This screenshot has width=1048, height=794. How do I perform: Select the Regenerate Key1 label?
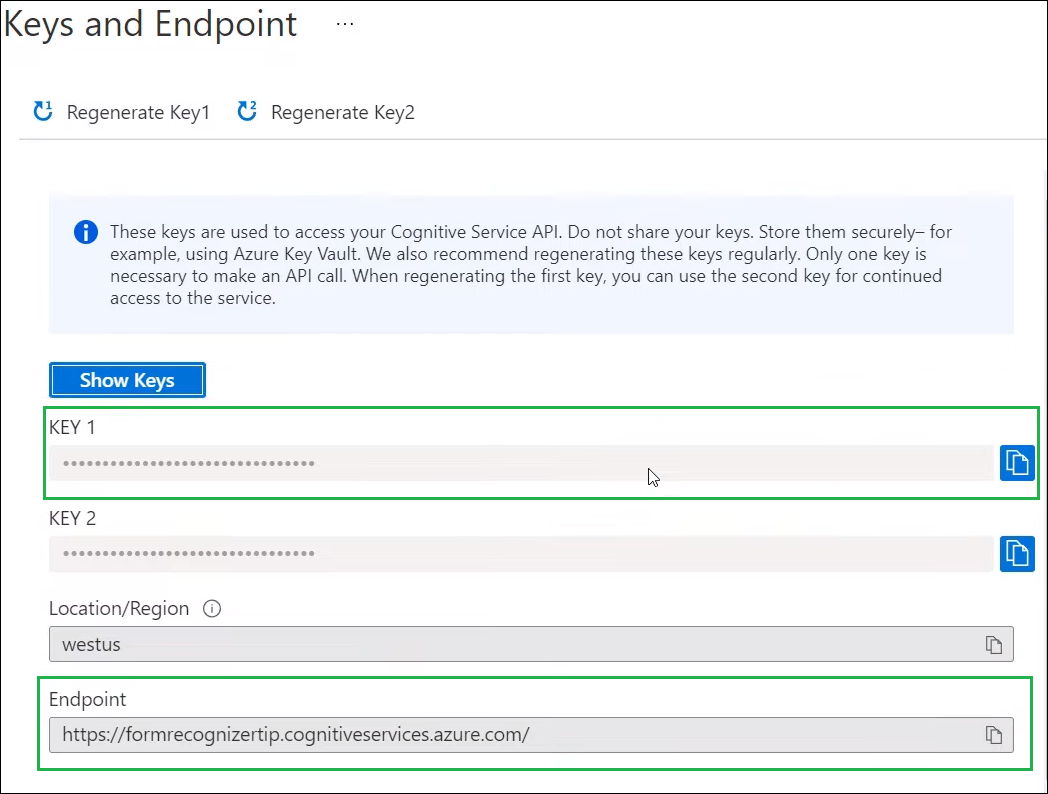point(138,112)
